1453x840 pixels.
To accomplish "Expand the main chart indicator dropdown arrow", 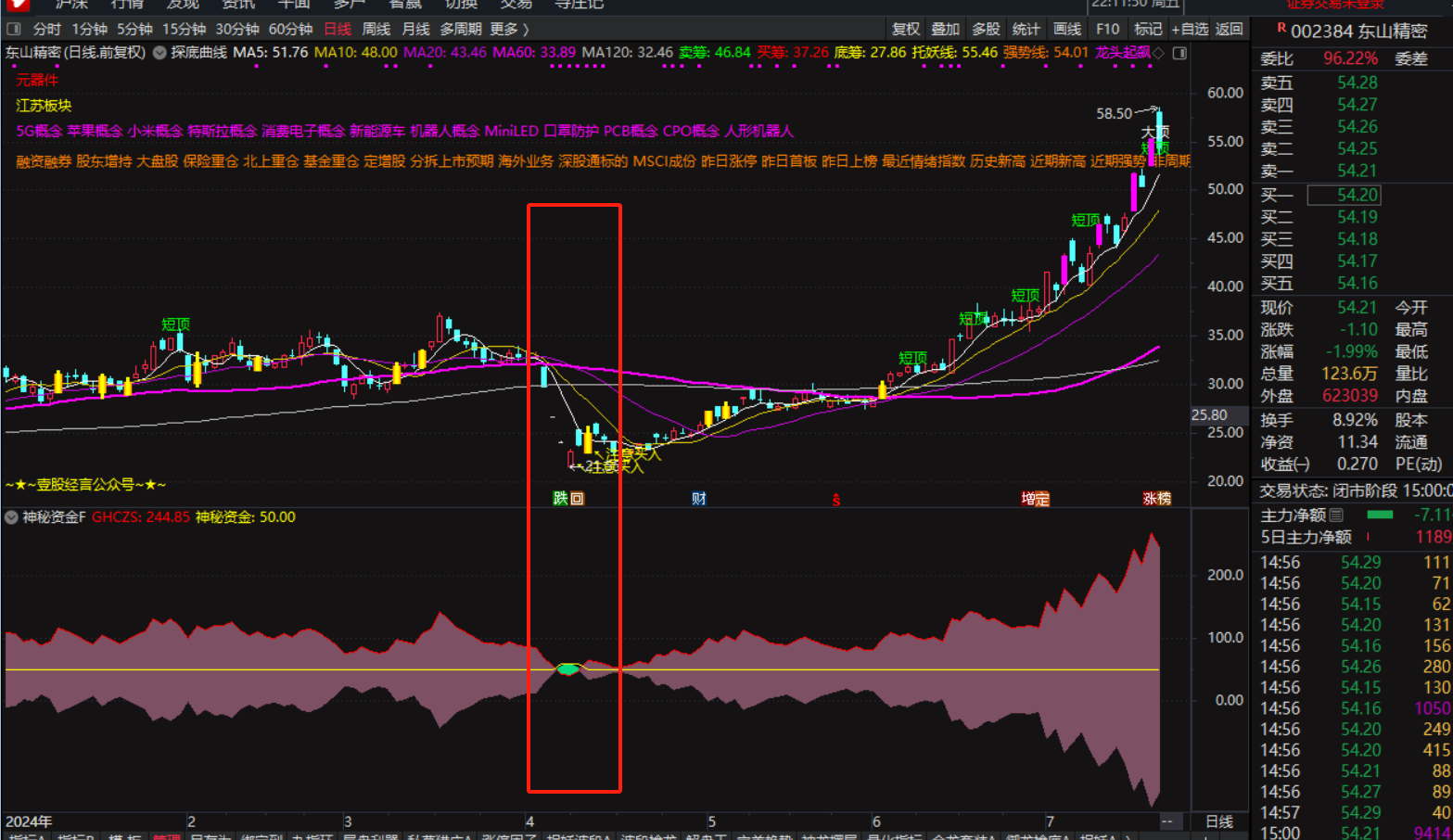I will point(159,53).
